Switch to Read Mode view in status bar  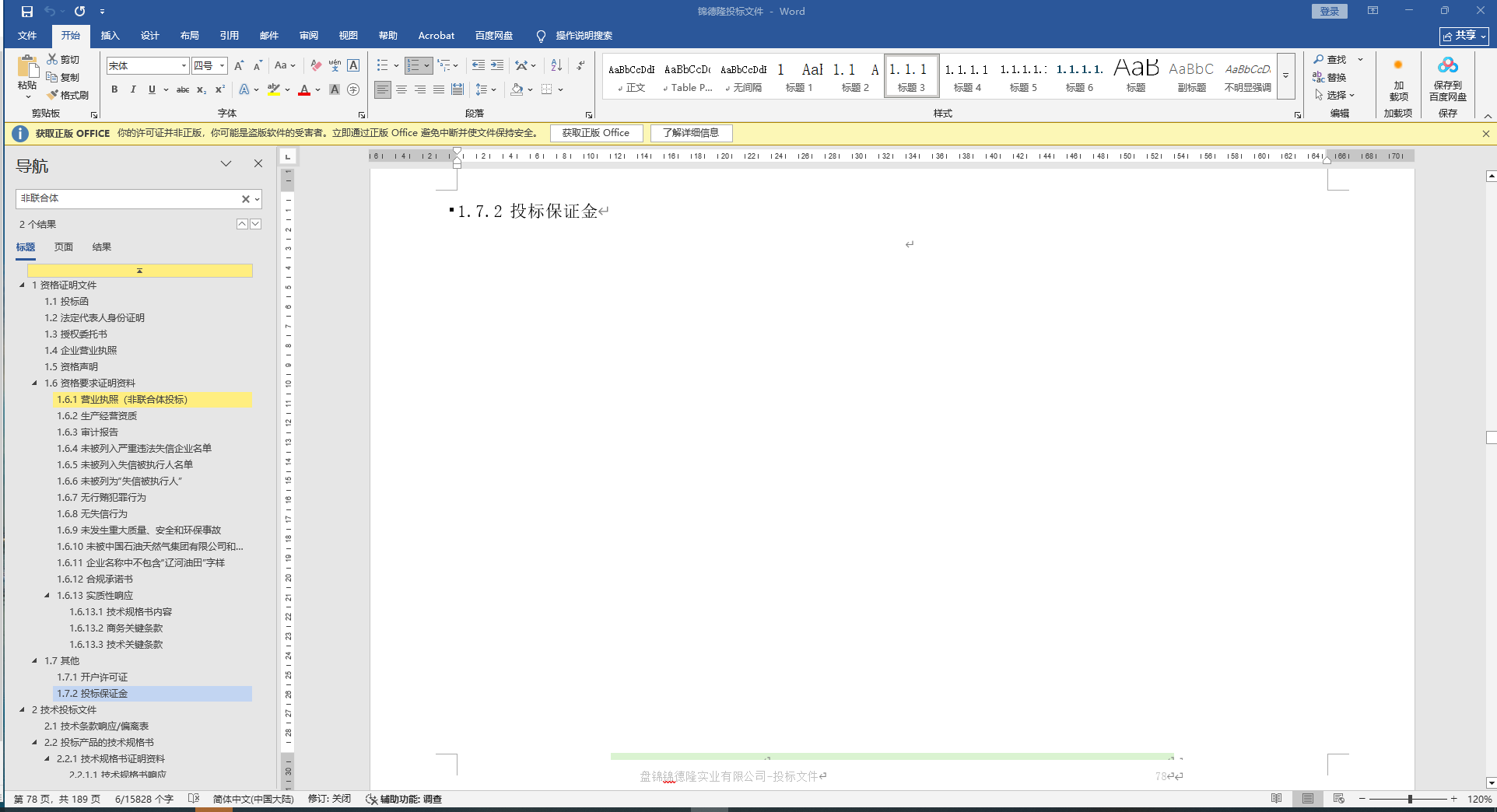pyautogui.click(x=1276, y=799)
